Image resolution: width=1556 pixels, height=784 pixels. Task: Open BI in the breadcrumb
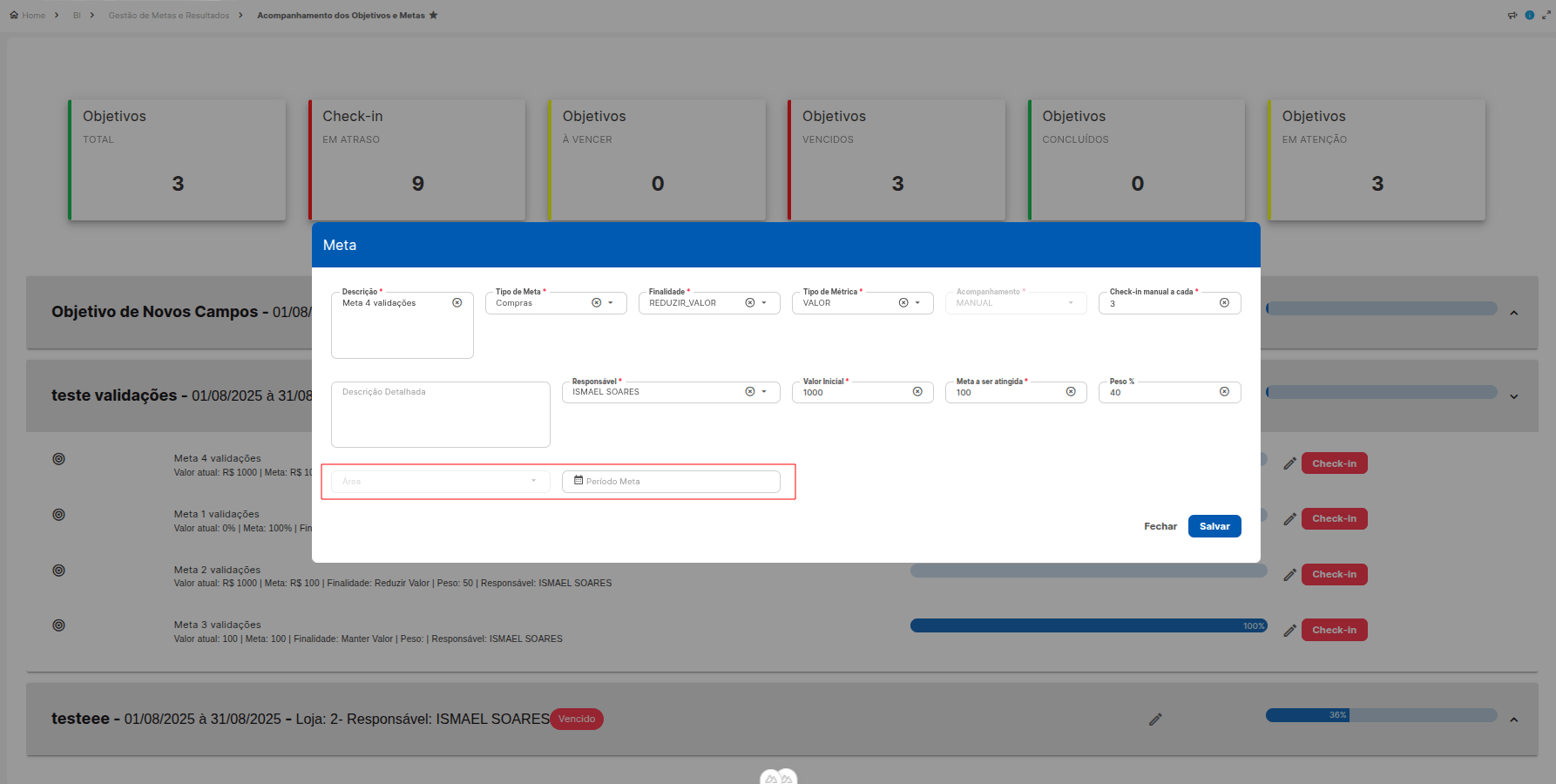[x=77, y=15]
